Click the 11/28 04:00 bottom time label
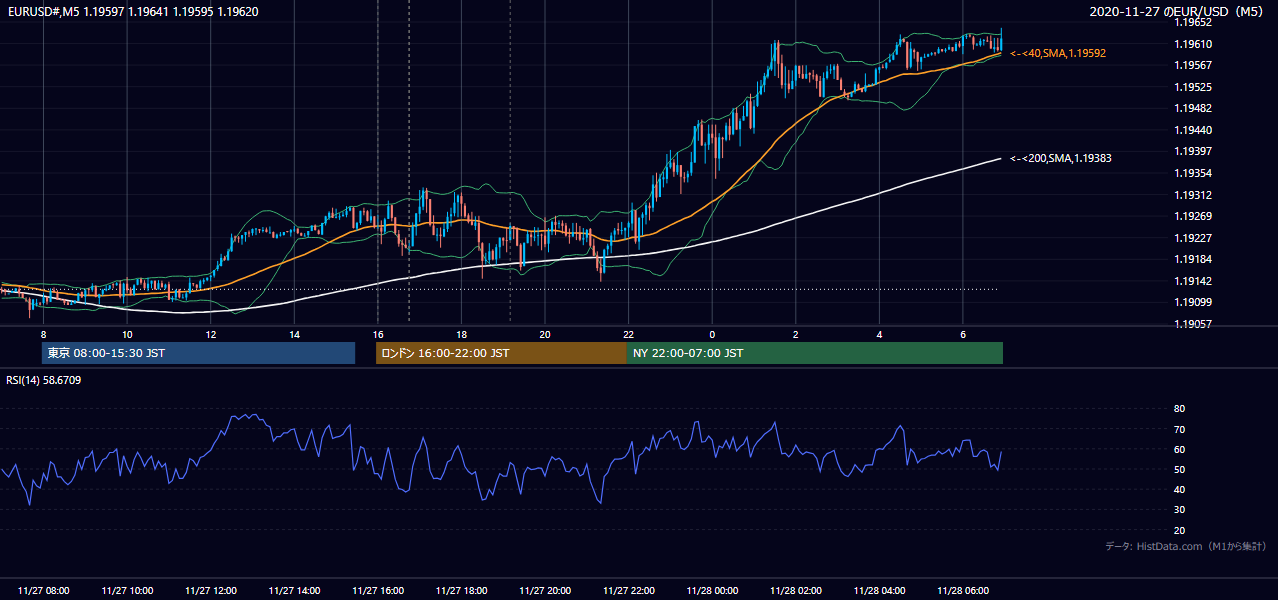Screen dimensions: 1278x600 (880, 591)
